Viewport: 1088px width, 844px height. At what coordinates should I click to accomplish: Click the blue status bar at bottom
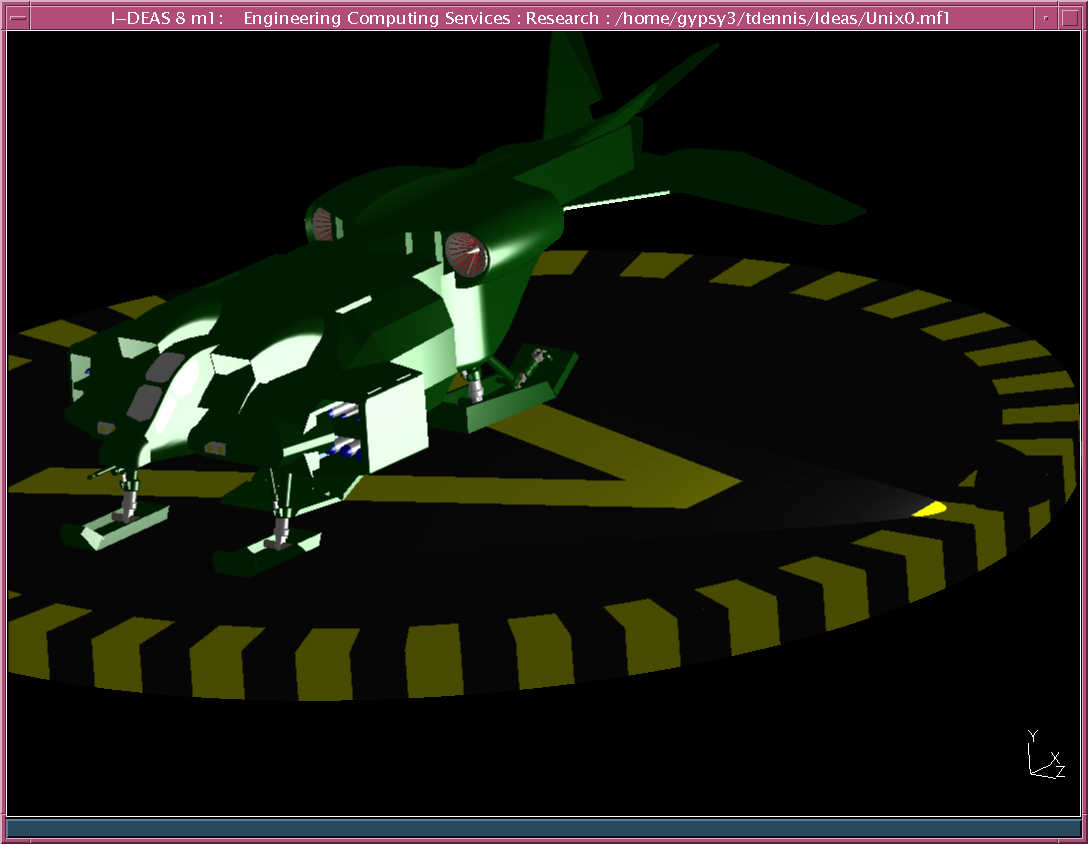coord(543,827)
